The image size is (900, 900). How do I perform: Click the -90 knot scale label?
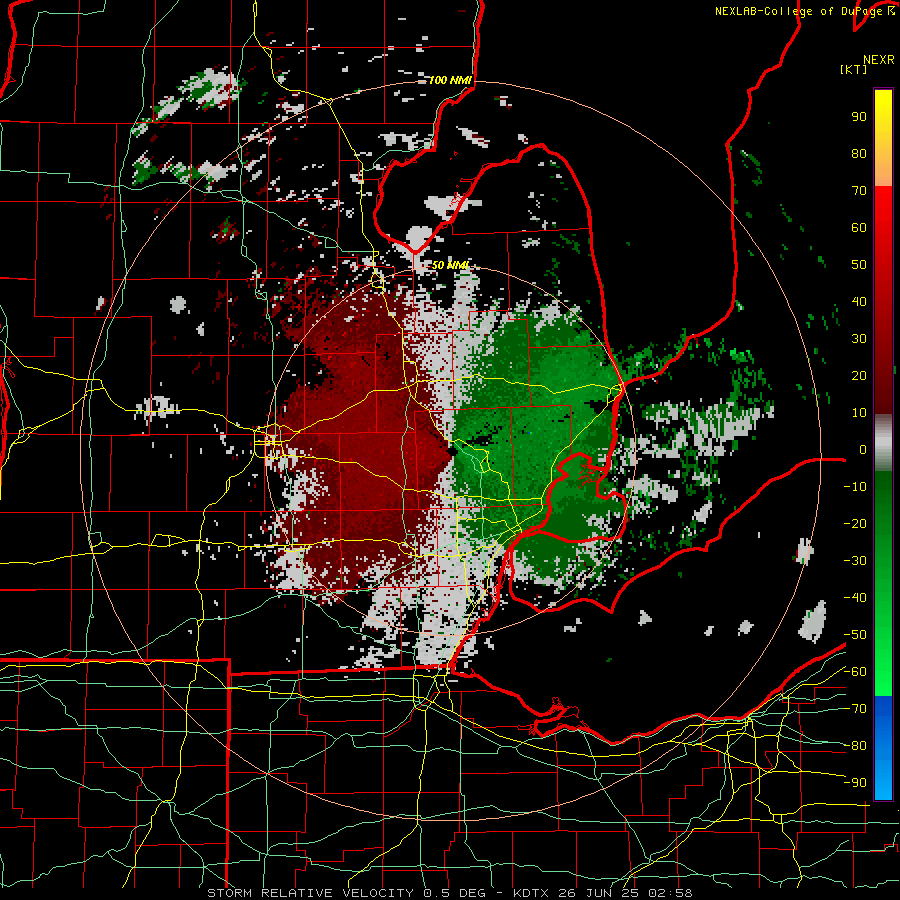tap(855, 783)
